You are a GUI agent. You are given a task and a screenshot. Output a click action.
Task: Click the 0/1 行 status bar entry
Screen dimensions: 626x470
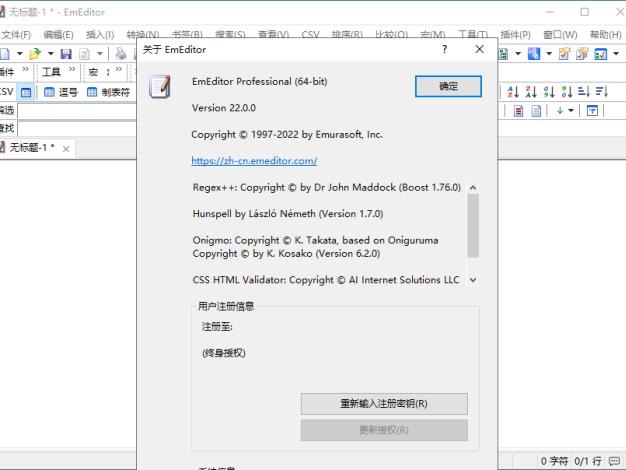coord(588,461)
